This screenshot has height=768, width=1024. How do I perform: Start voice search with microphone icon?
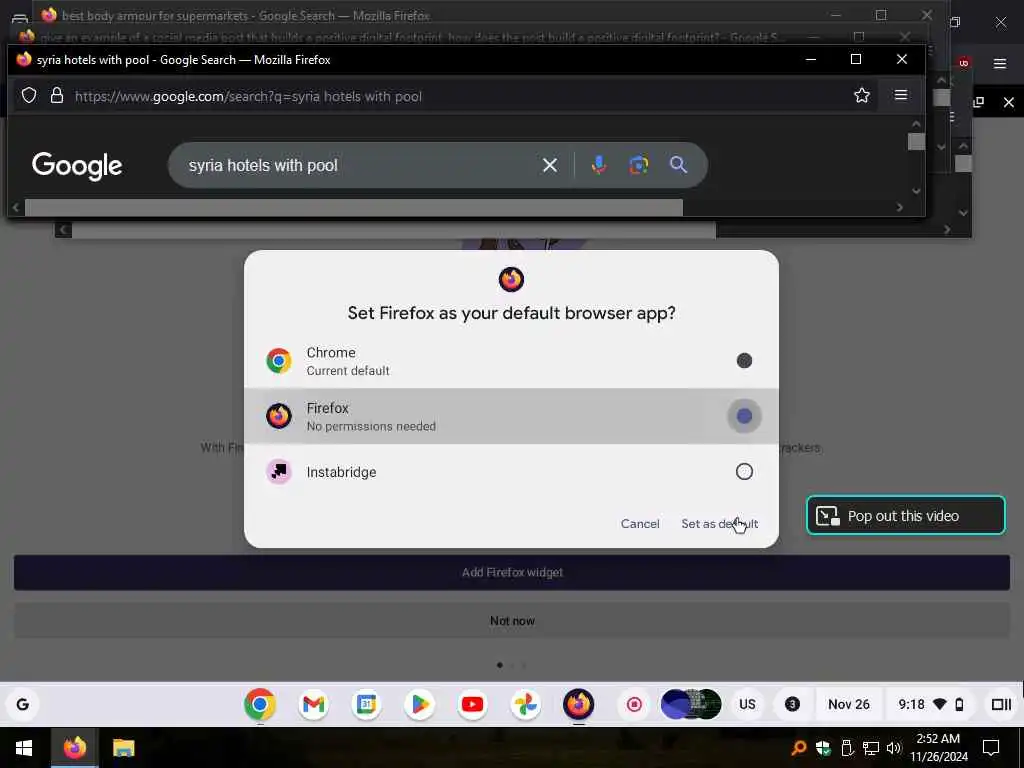click(x=598, y=165)
